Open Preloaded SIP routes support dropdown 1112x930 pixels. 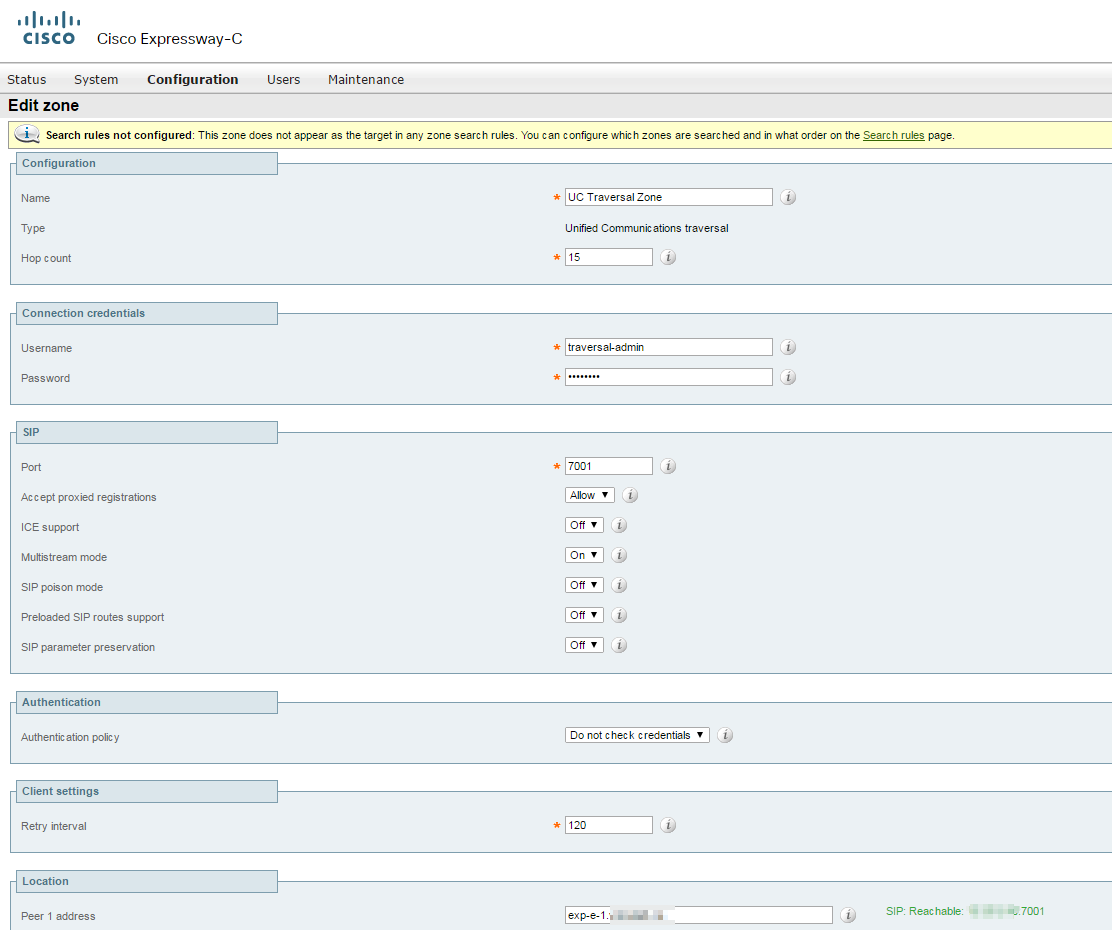tap(584, 615)
